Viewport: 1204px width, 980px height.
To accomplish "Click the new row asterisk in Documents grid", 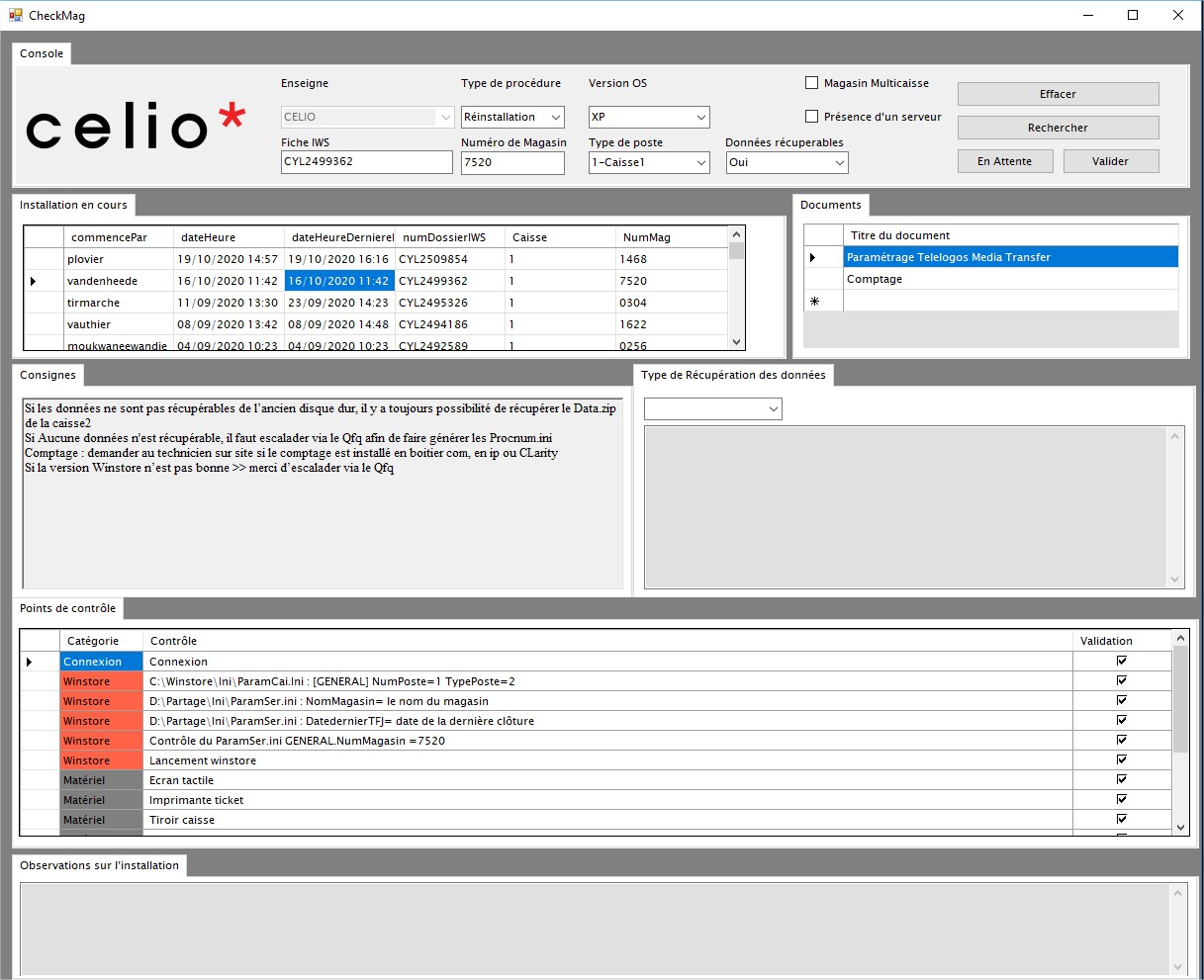I will click(x=814, y=302).
